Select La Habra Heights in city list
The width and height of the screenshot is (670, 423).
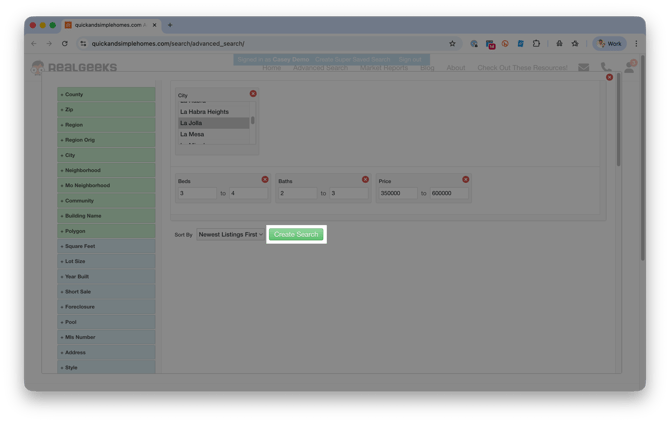pos(214,112)
